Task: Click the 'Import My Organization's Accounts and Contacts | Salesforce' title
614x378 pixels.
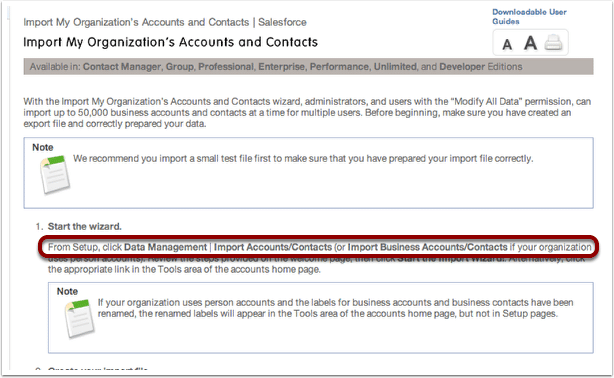Action: 164,22
